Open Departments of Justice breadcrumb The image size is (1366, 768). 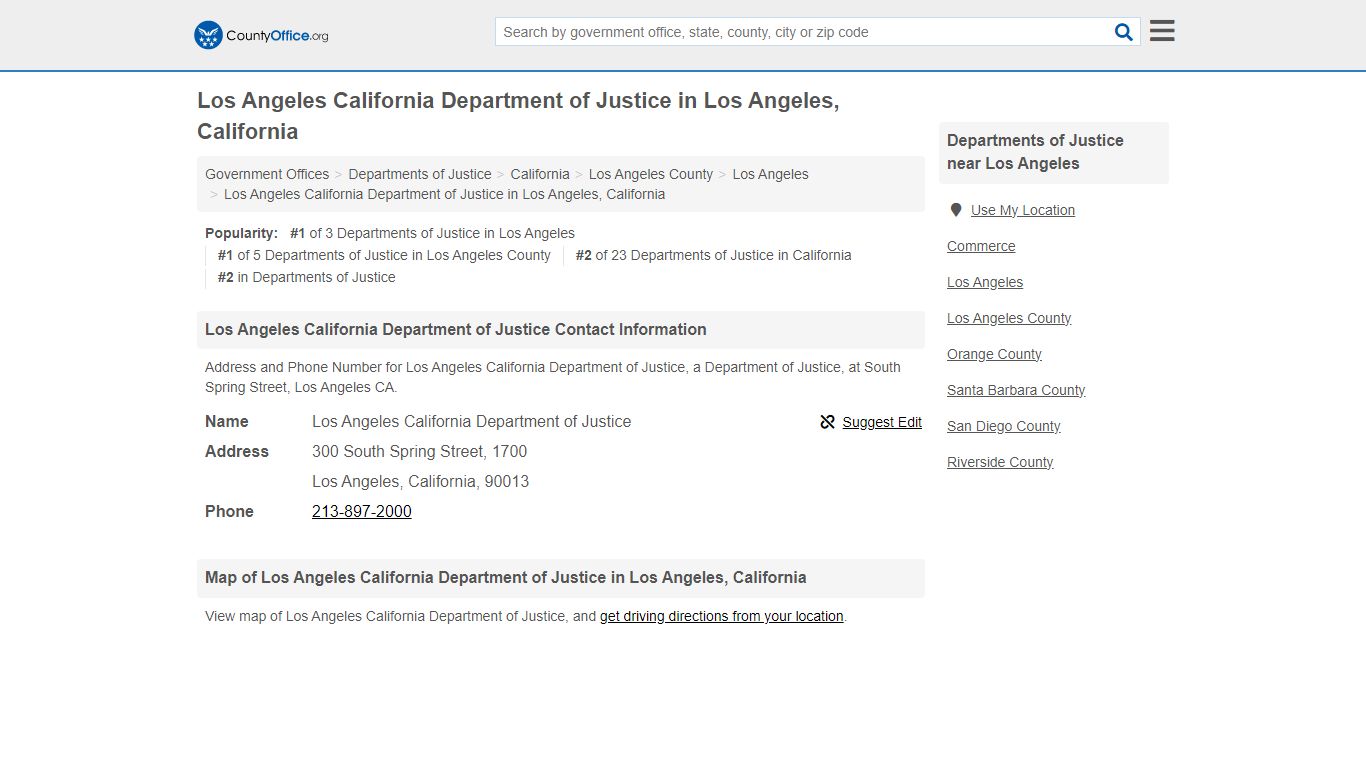click(x=420, y=174)
